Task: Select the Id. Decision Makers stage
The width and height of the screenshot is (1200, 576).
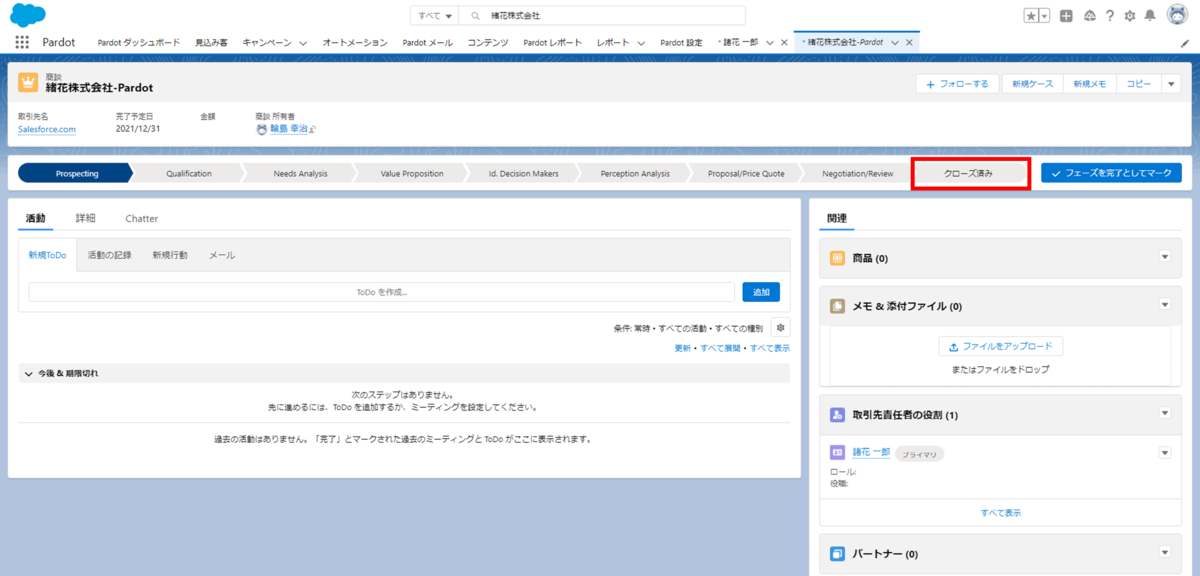Action: click(x=523, y=173)
